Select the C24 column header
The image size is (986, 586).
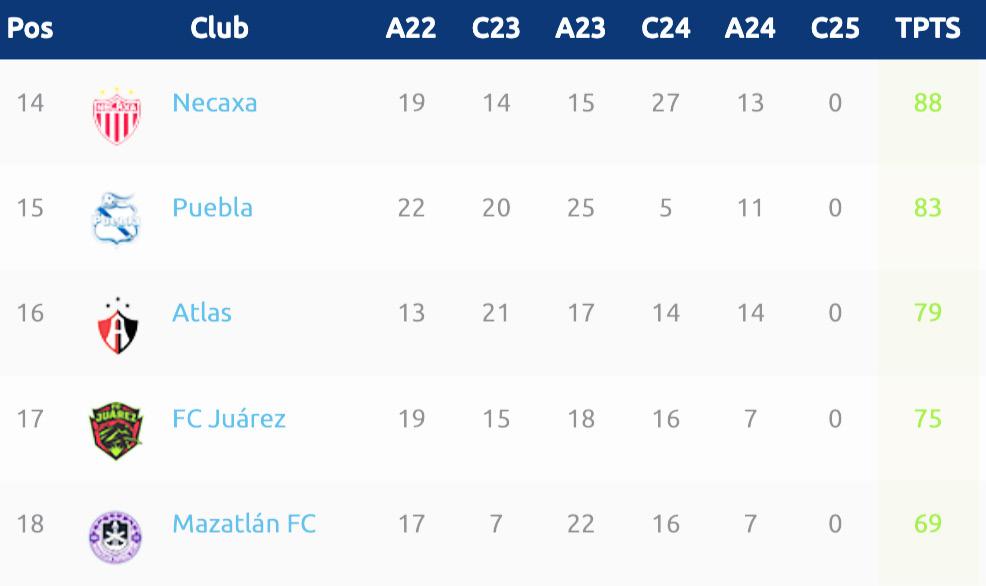pyautogui.click(x=665, y=28)
